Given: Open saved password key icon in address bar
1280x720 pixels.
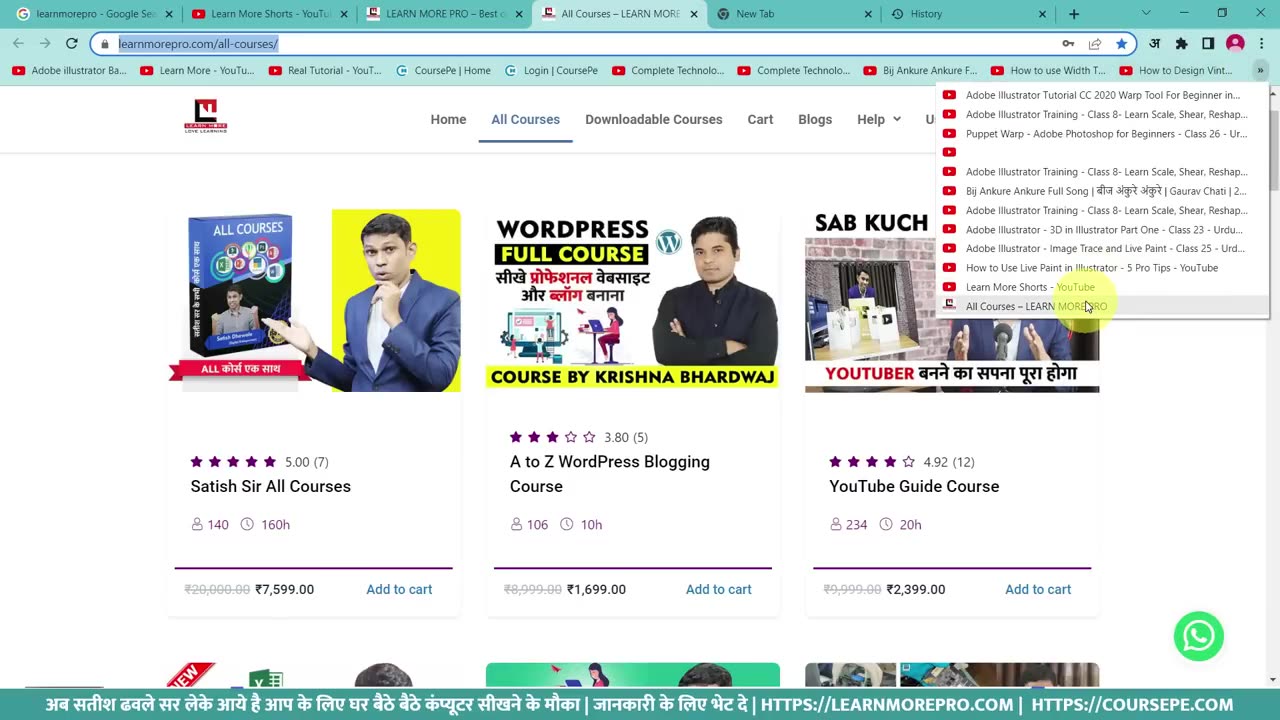Looking at the screenshot, I should [x=1068, y=44].
